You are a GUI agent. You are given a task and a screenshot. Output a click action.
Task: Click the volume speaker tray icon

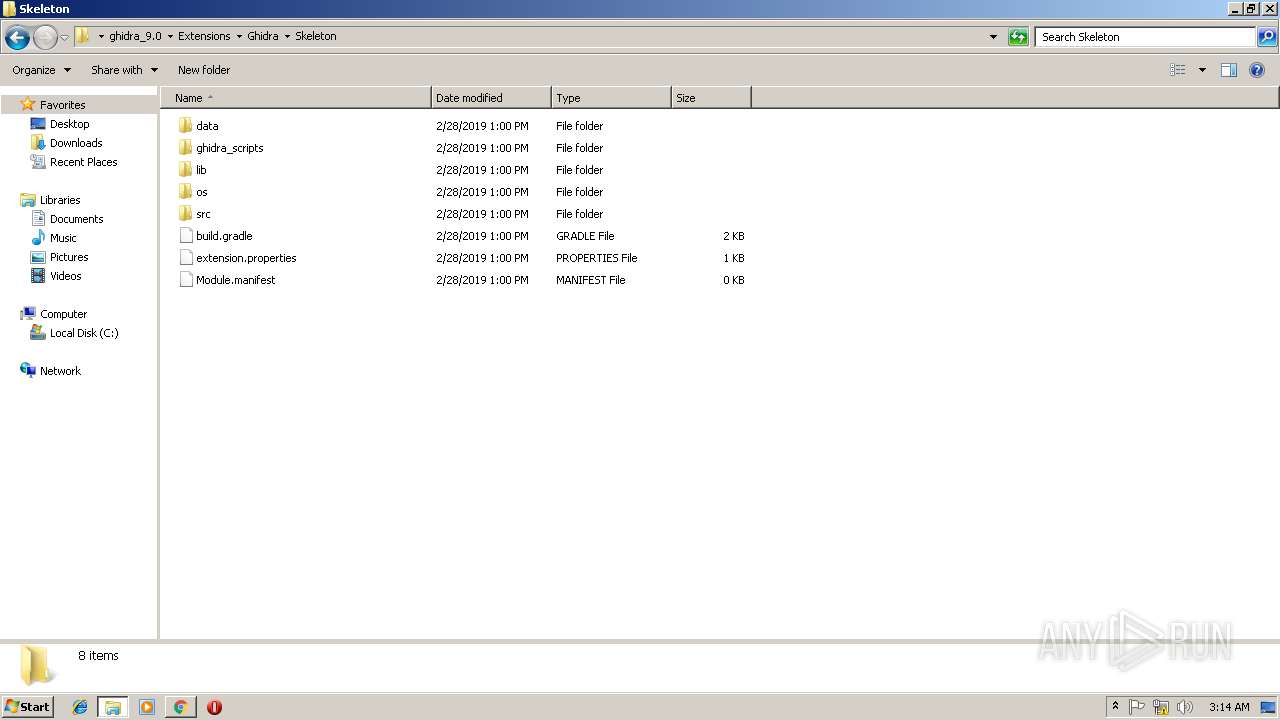click(x=1185, y=707)
